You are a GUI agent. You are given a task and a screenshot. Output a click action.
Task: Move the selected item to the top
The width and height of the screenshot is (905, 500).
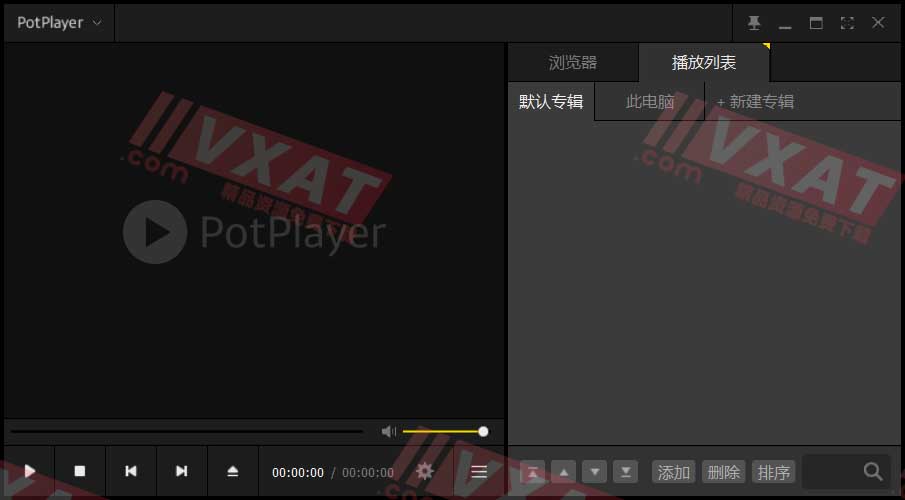(x=533, y=472)
